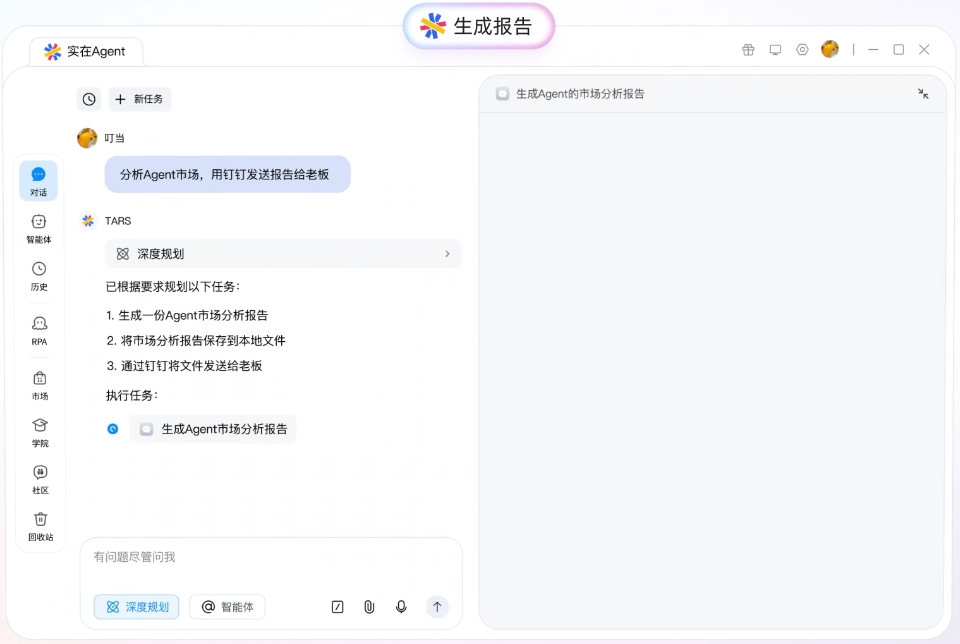Click the 生成Agent市场分析报告 task chip
960x644 pixels.
(213, 429)
